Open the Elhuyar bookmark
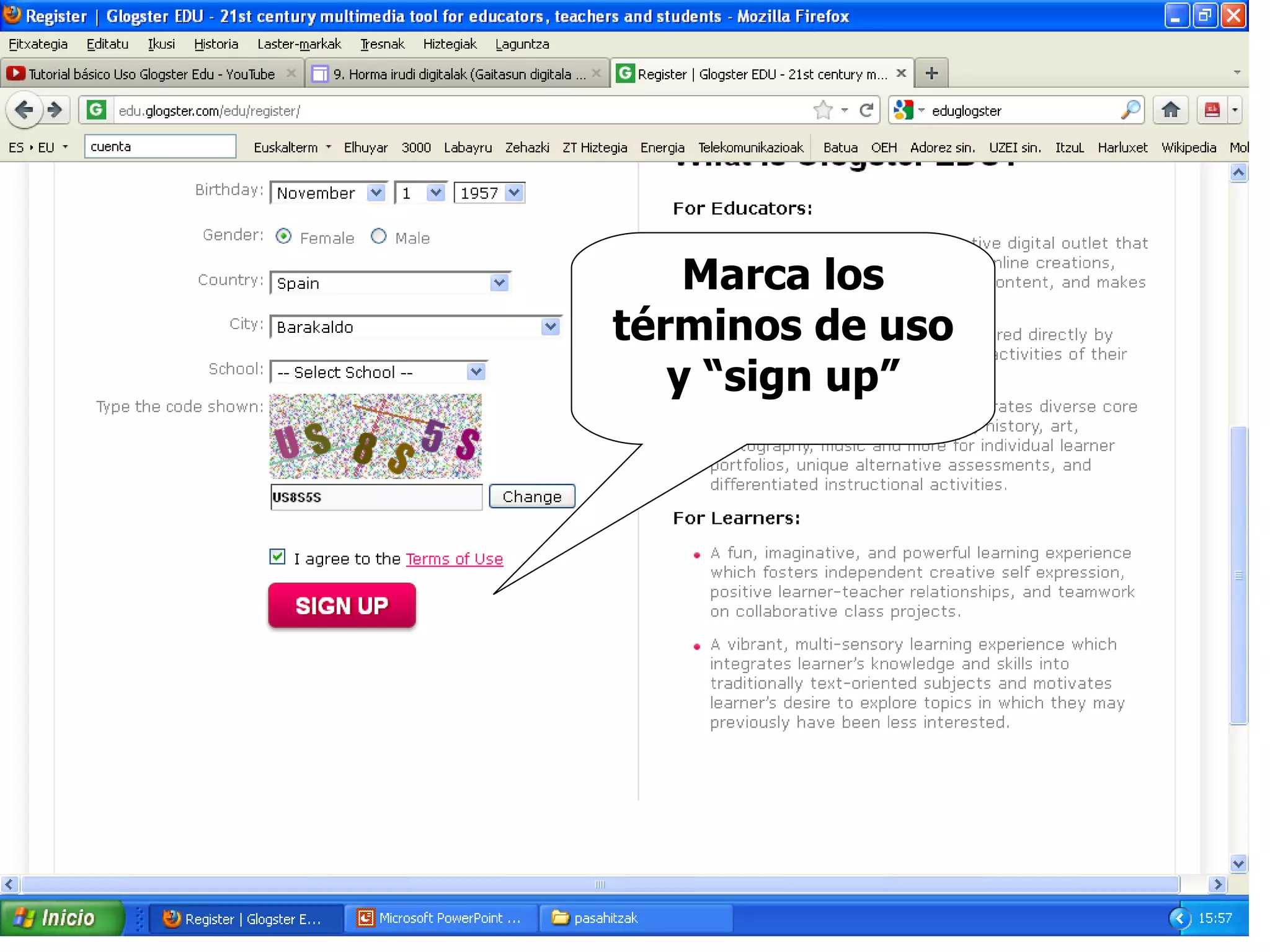 [x=365, y=147]
